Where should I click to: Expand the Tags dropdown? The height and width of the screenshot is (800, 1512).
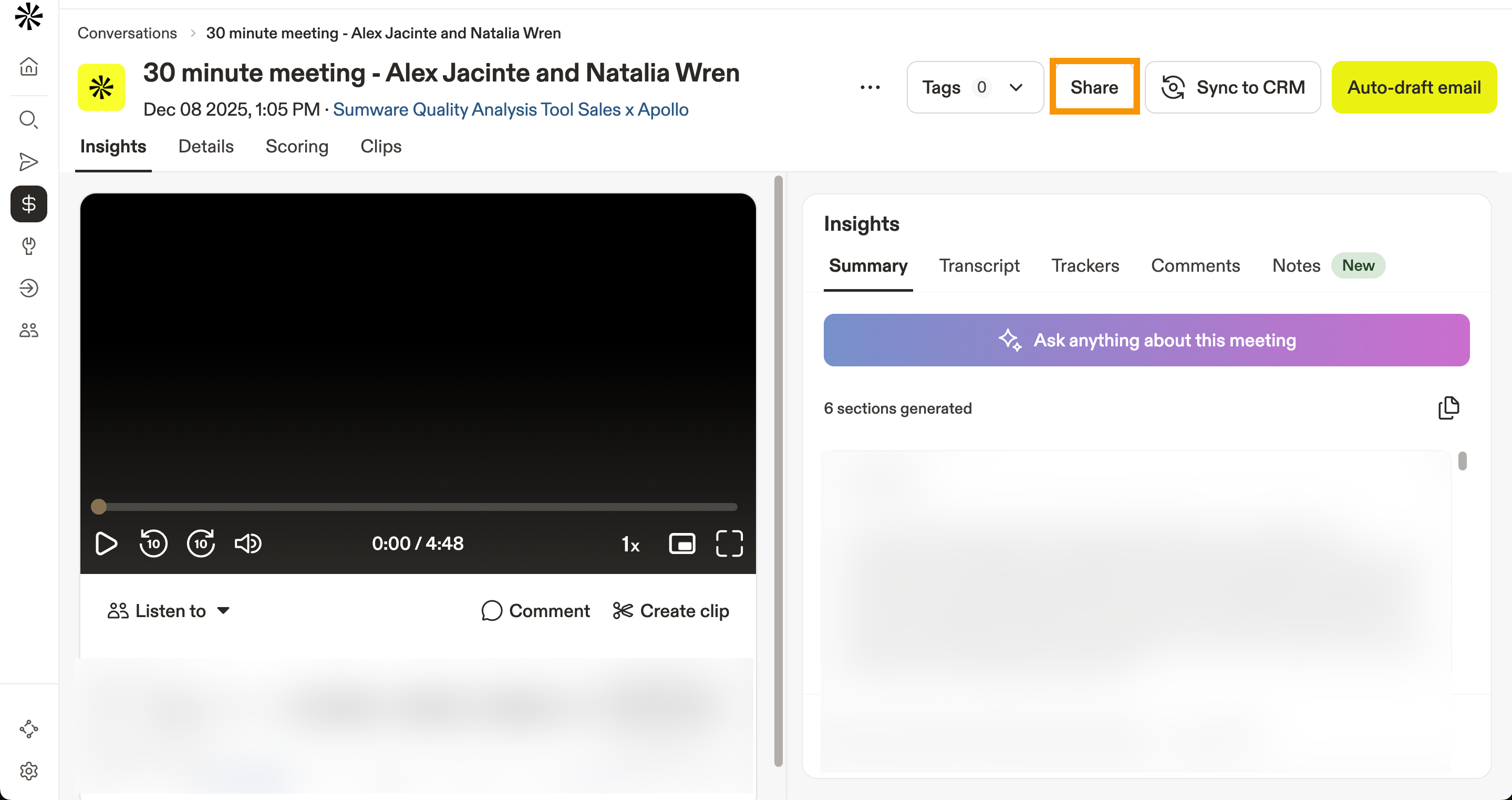(975, 88)
